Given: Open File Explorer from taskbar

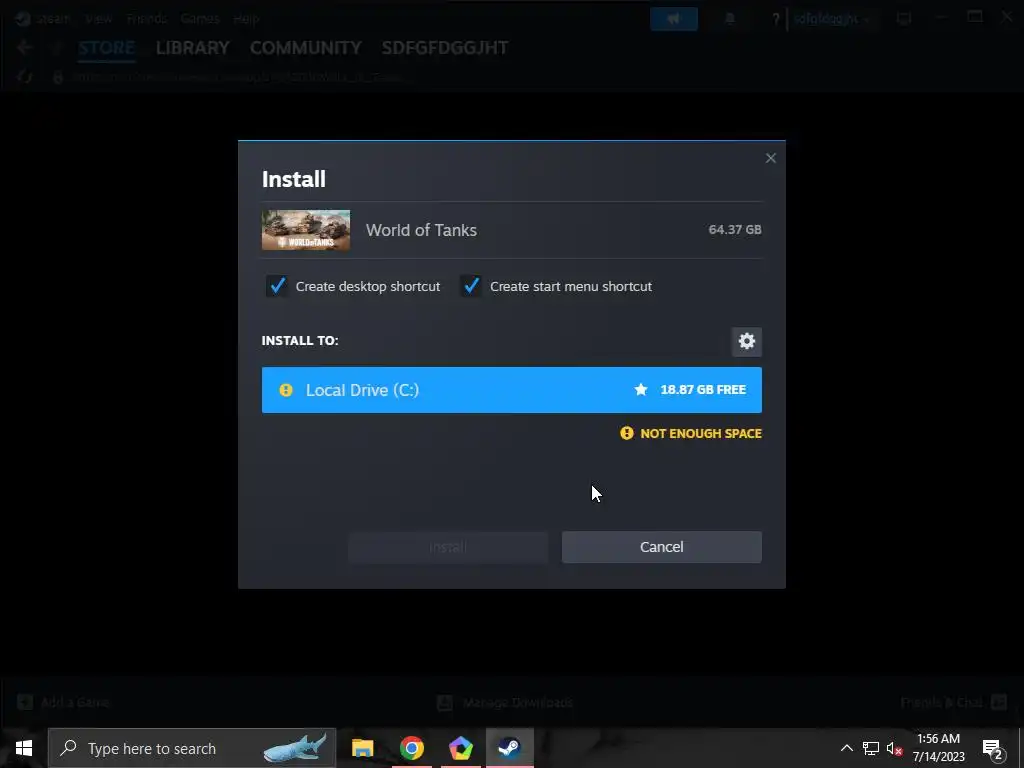Looking at the screenshot, I should pos(362,748).
